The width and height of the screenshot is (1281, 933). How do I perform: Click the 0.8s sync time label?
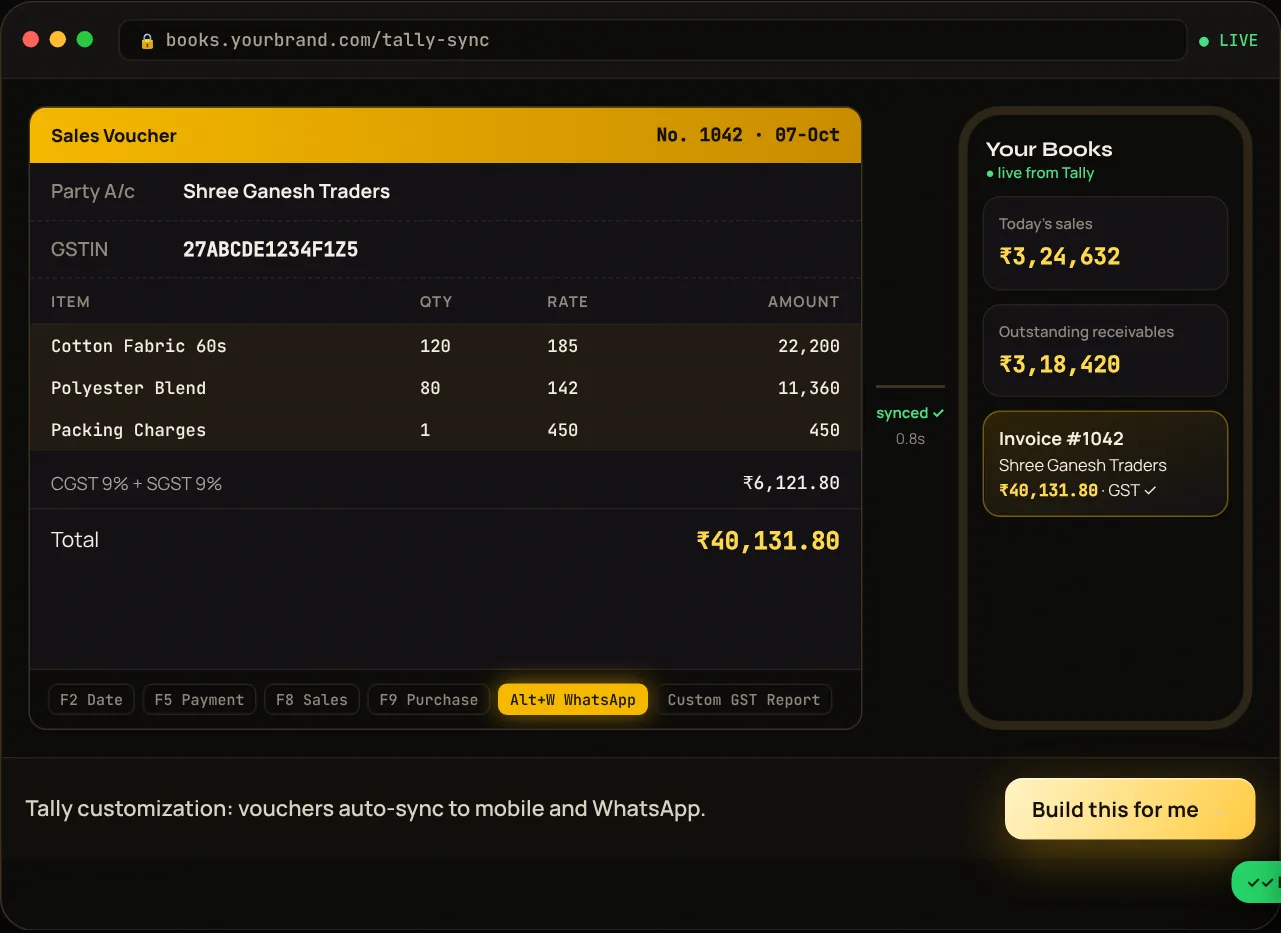(x=910, y=438)
